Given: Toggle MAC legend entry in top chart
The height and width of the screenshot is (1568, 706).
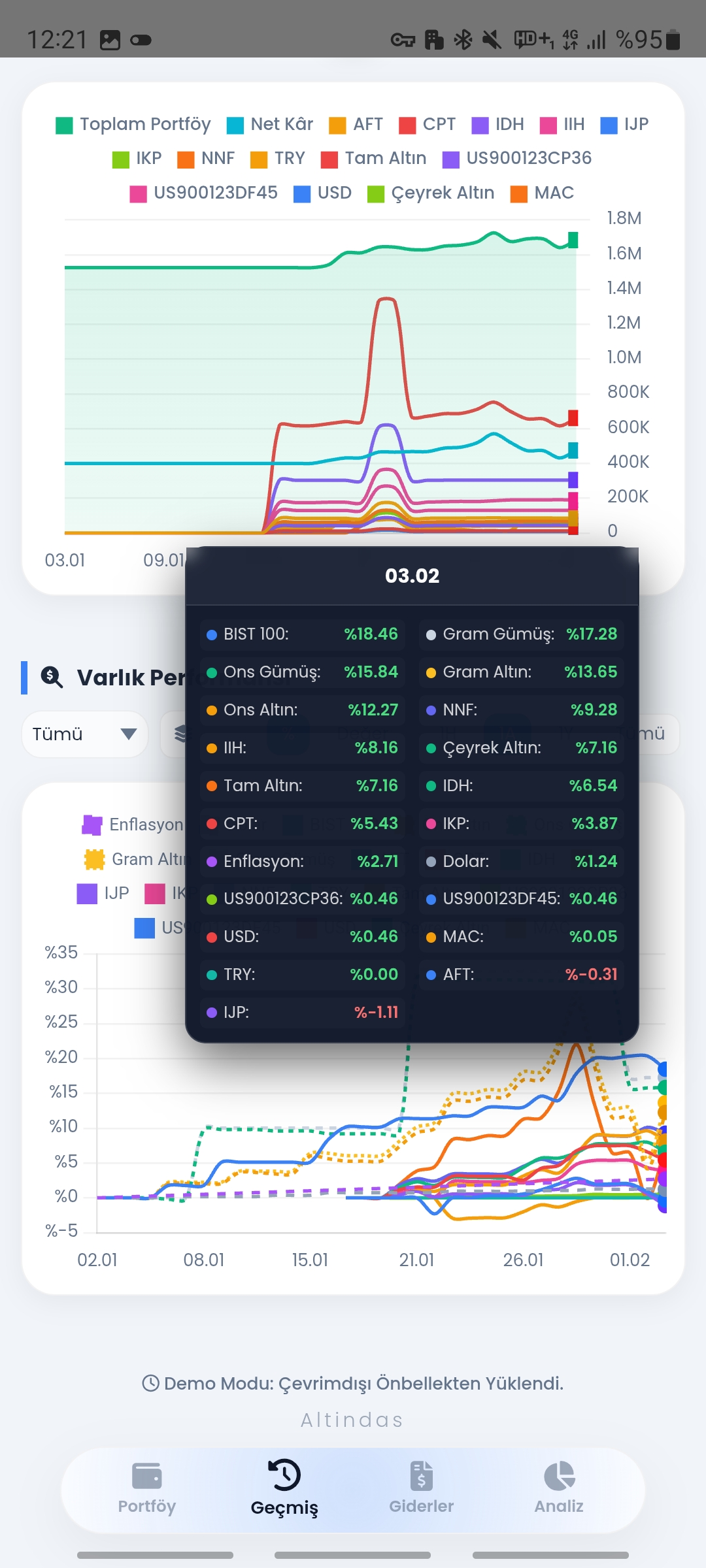Looking at the screenshot, I should click(542, 193).
